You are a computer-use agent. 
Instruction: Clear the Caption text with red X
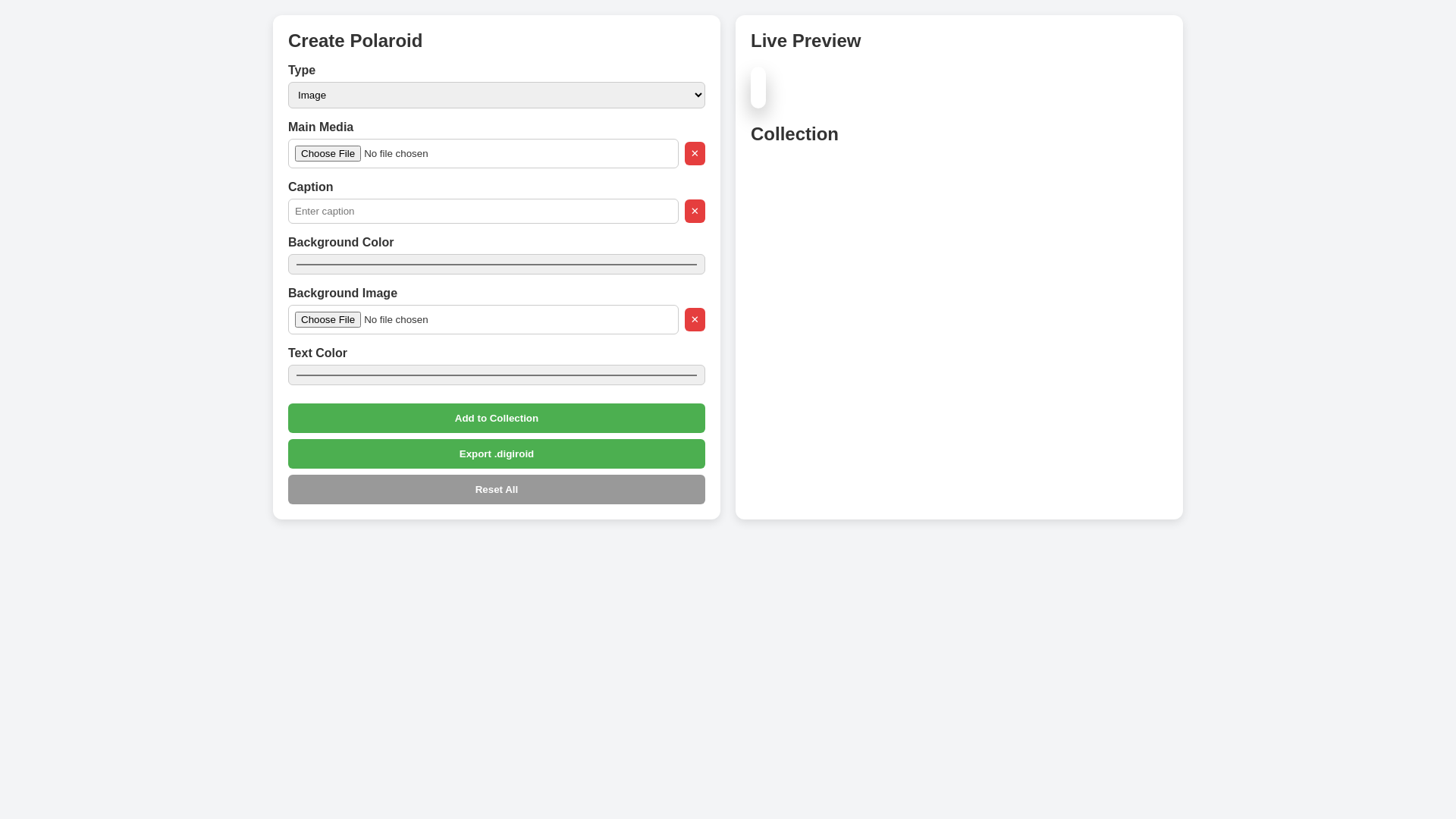[695, 211]
